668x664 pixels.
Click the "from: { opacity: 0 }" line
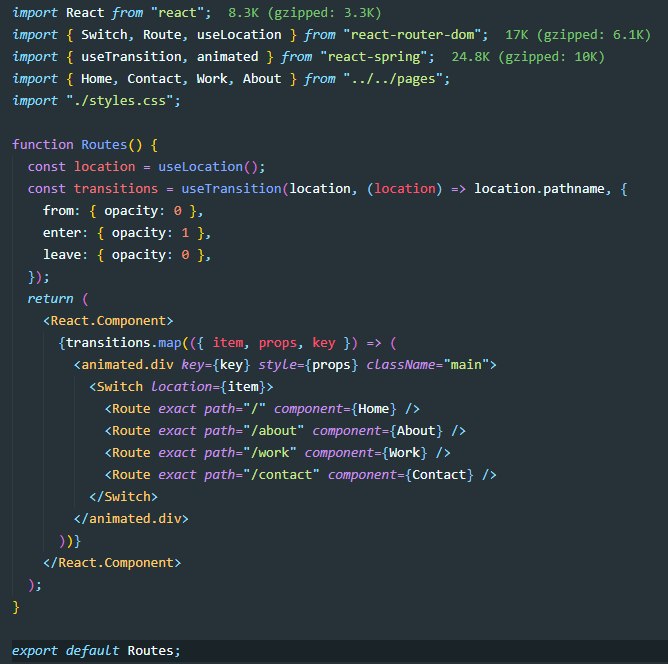coord(123,211)
